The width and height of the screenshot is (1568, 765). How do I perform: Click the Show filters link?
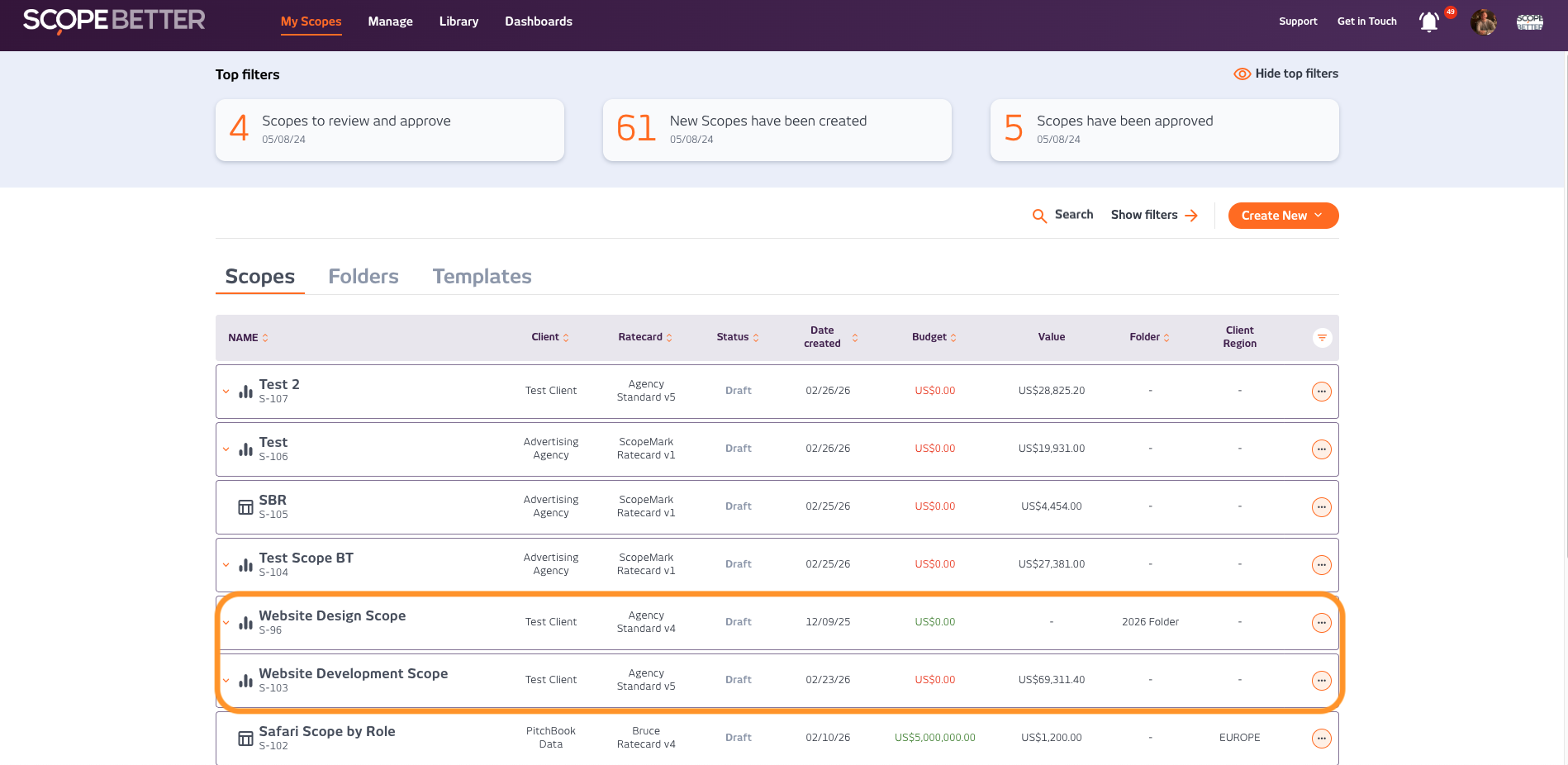tap(1153, 215)
